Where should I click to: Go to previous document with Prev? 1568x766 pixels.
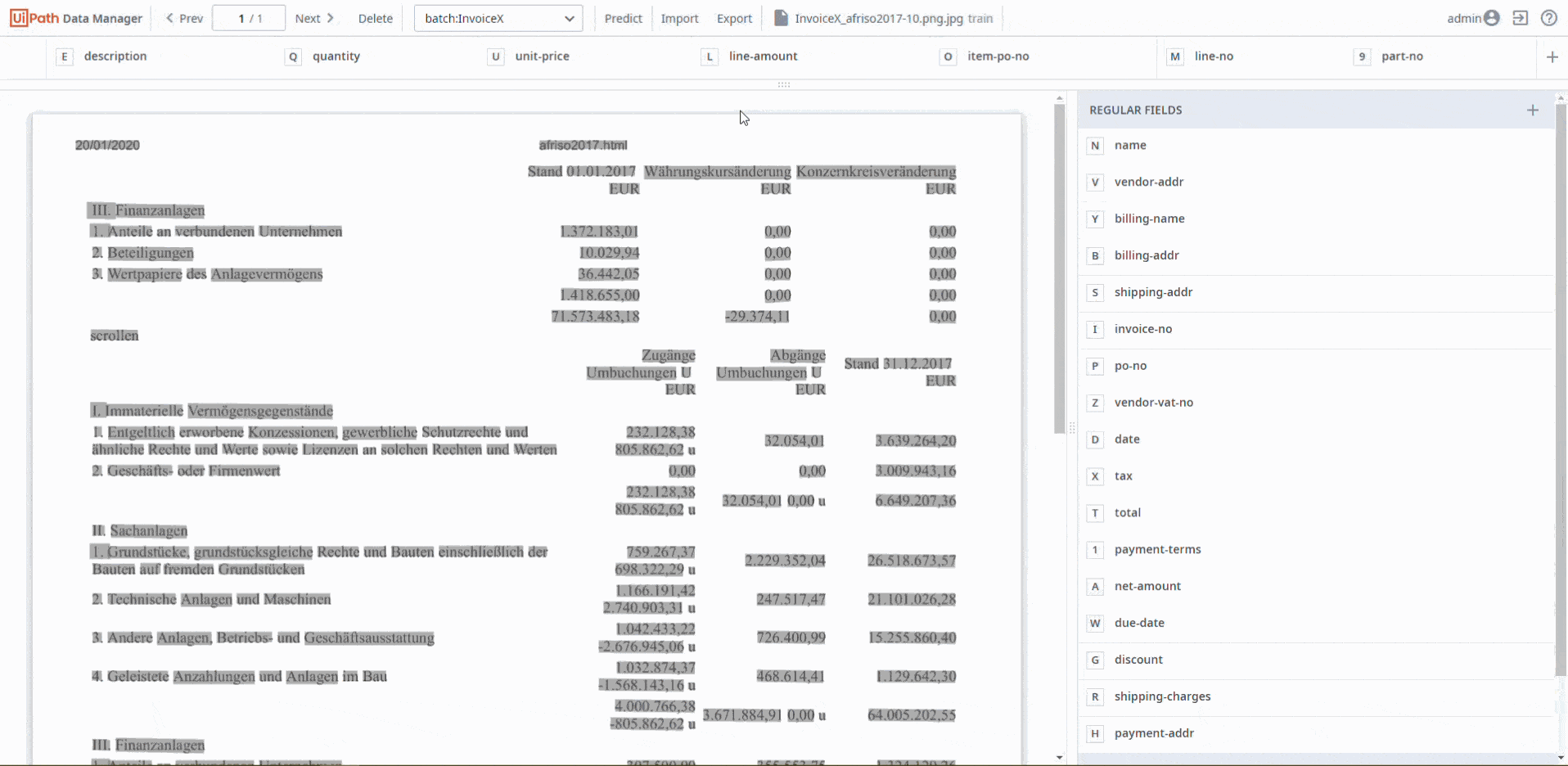click(184, 18)
